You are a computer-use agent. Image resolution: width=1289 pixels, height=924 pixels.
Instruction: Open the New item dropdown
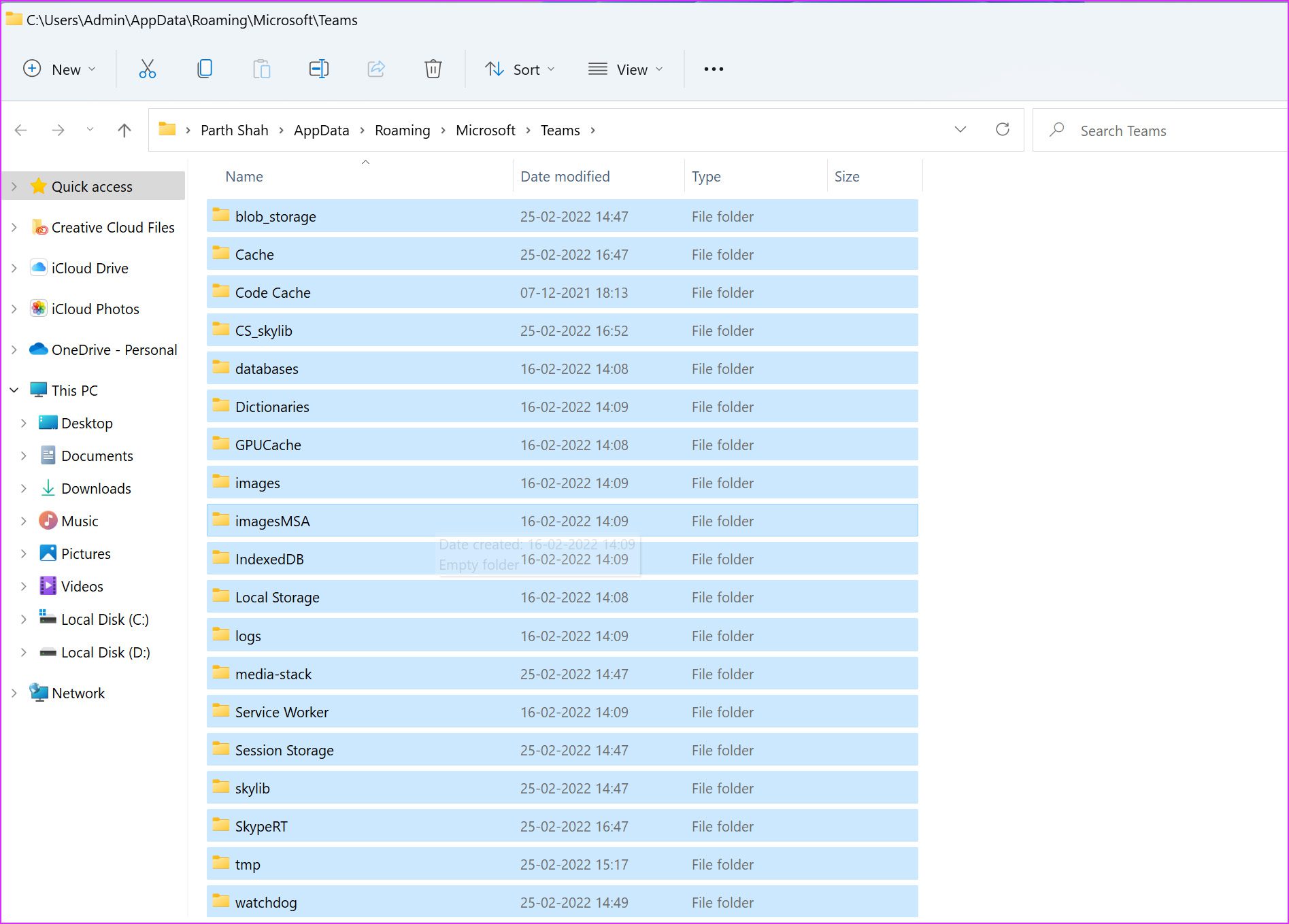60,69
